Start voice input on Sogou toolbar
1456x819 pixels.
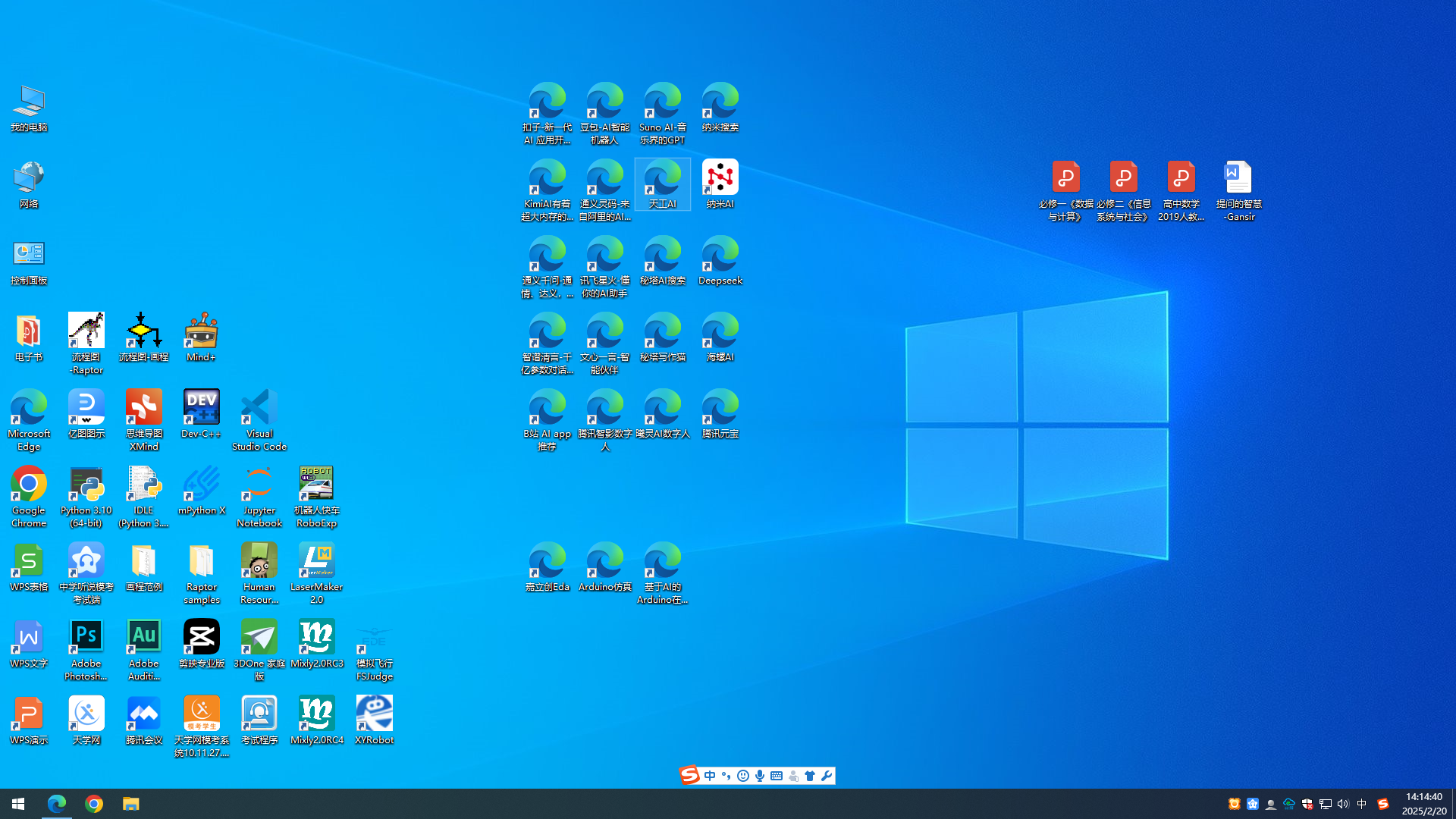(x=760, y=776)
